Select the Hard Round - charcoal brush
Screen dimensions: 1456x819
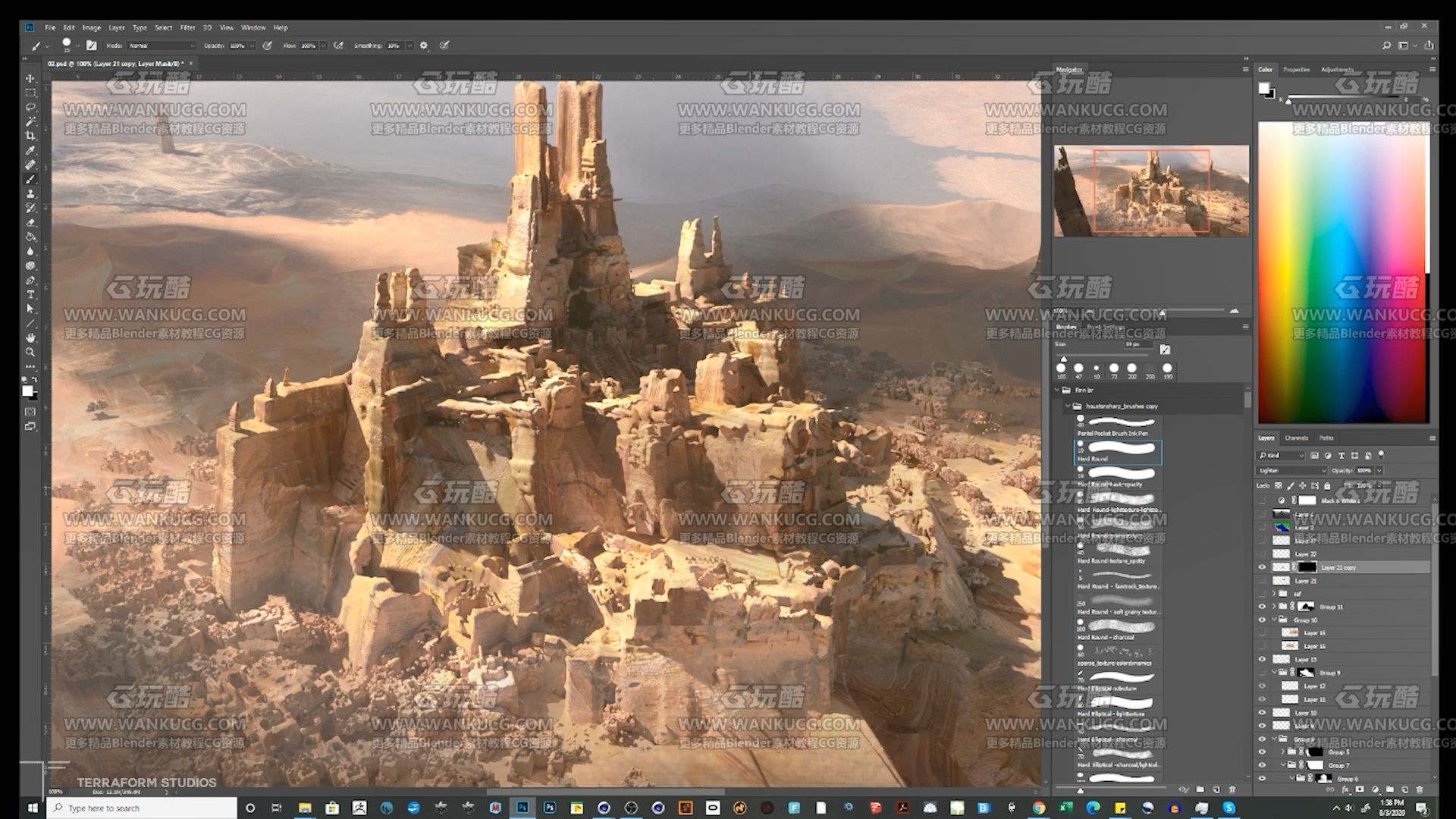tap(1119, 631)
